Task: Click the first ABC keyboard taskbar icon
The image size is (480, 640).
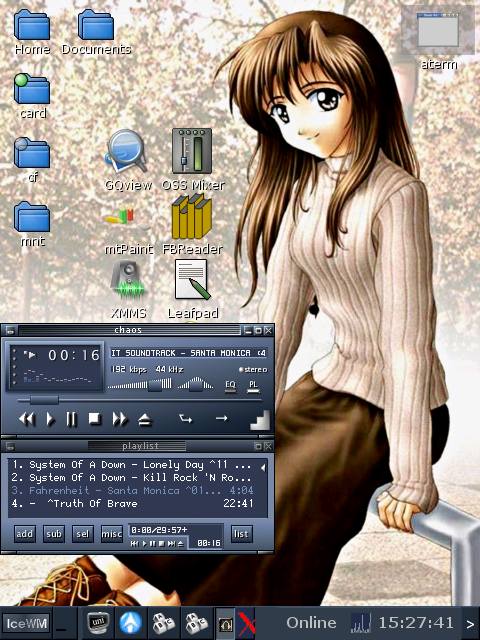Action: [163, 623]
